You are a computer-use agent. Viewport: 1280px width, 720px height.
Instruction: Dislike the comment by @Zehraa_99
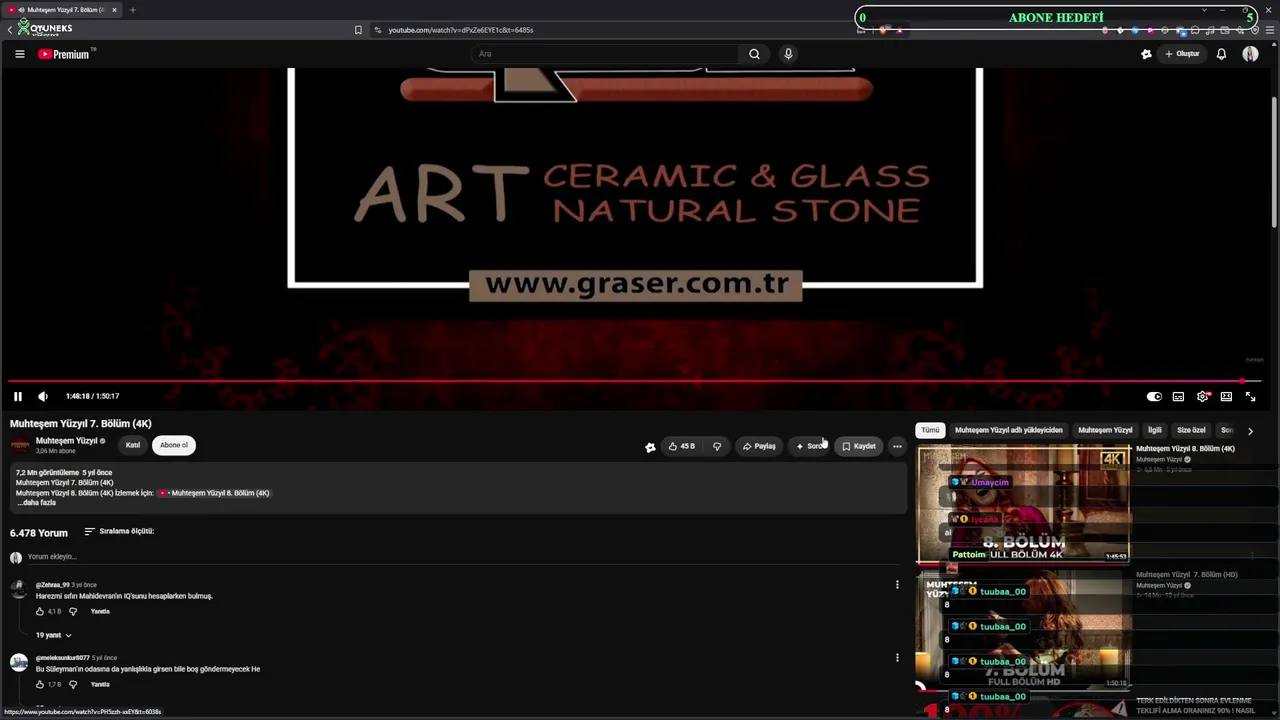coord(73,611)
